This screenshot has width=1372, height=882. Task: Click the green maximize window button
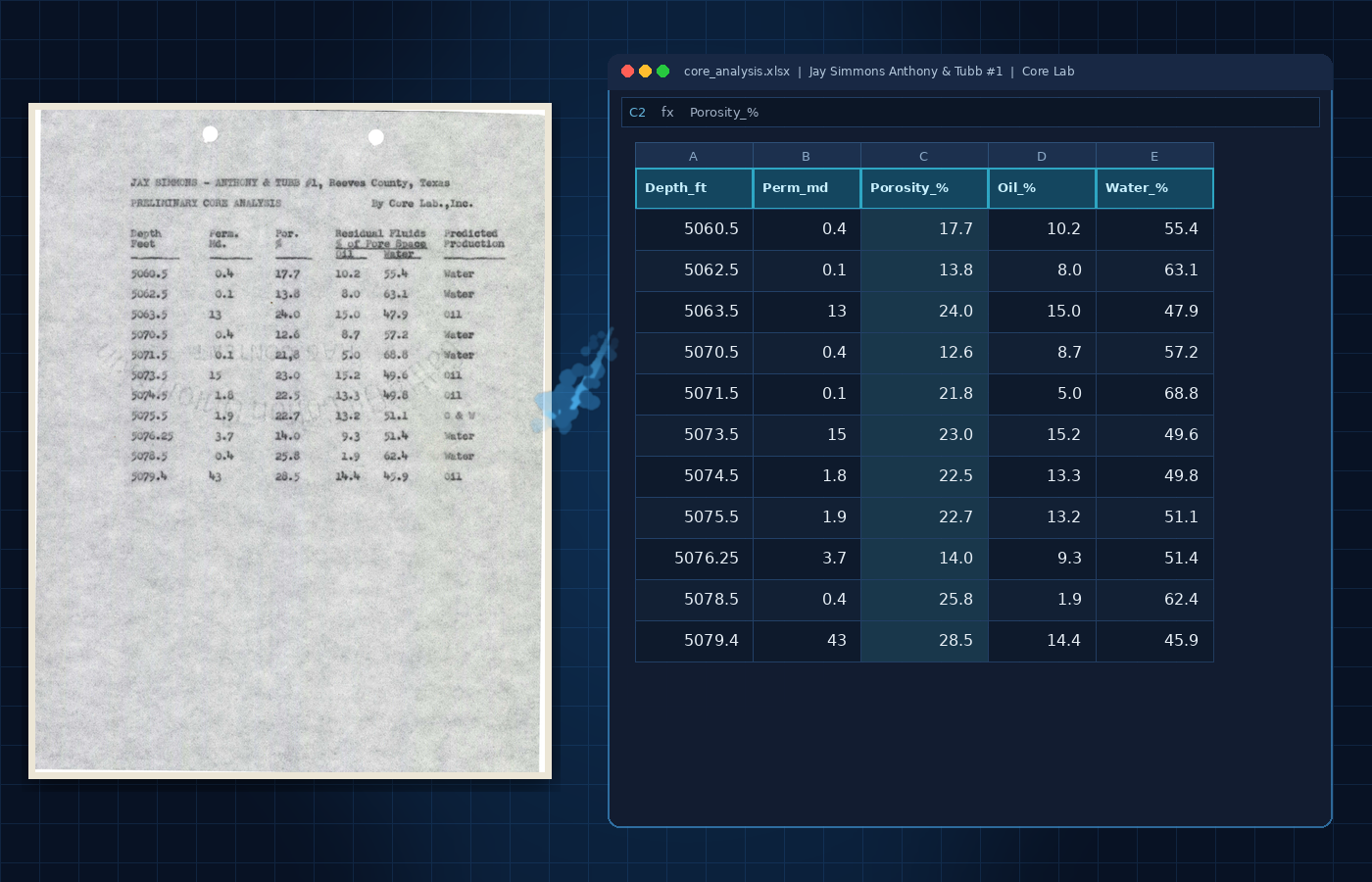[x=662, y=71]
